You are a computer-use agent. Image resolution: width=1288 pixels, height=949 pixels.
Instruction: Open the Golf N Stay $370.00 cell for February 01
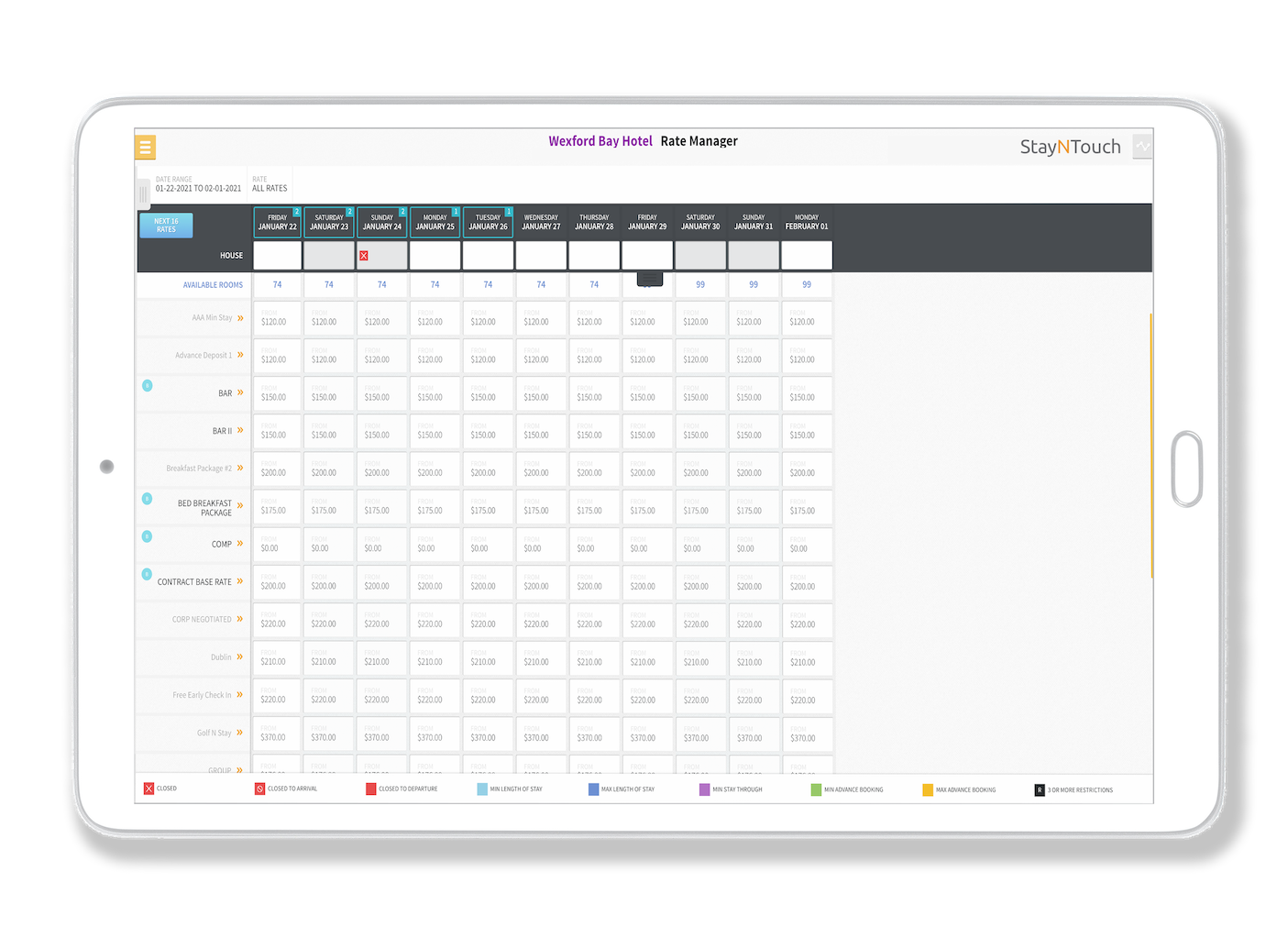click(x=807, y=734)
